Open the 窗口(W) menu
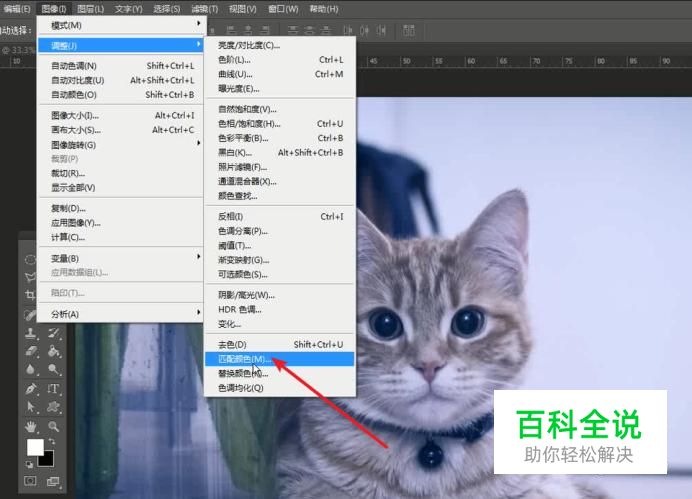 (283, 8)
